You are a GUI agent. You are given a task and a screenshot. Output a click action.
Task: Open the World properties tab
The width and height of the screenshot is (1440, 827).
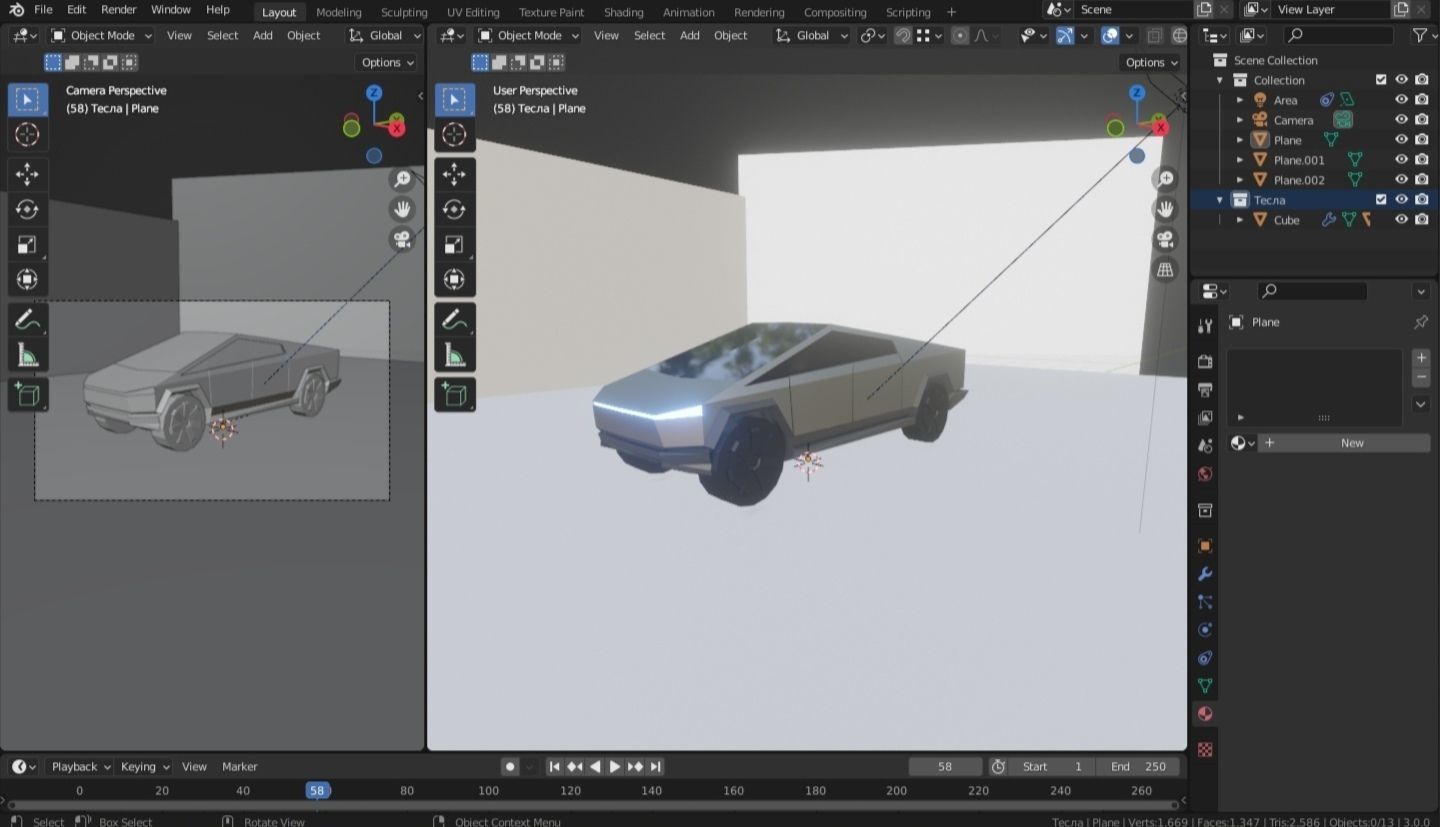1205,473
